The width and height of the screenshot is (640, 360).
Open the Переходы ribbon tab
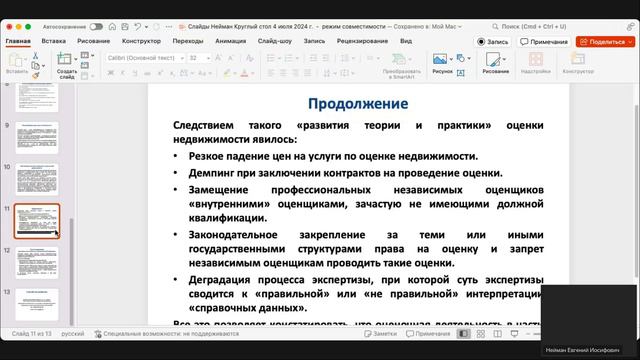click(188, 41)
